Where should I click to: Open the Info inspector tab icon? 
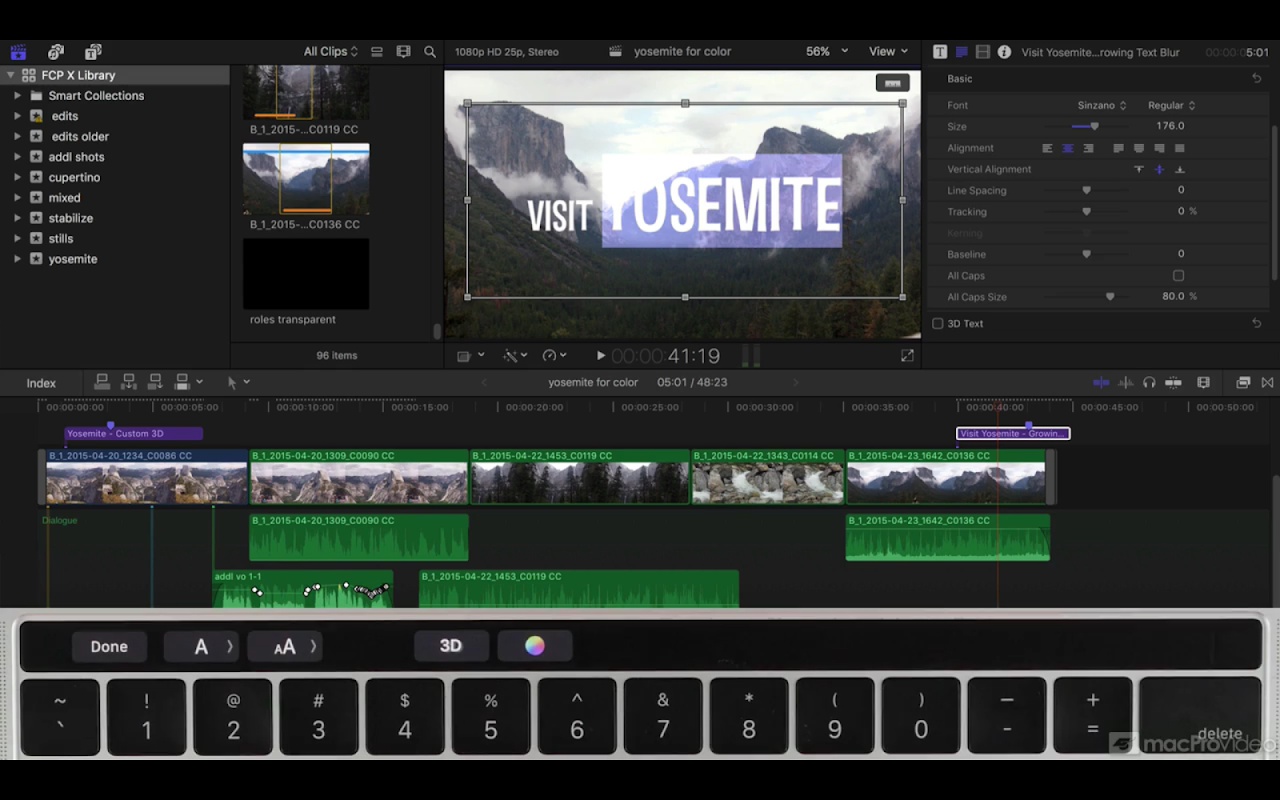pyautogui.click(x=1004, y=52)
